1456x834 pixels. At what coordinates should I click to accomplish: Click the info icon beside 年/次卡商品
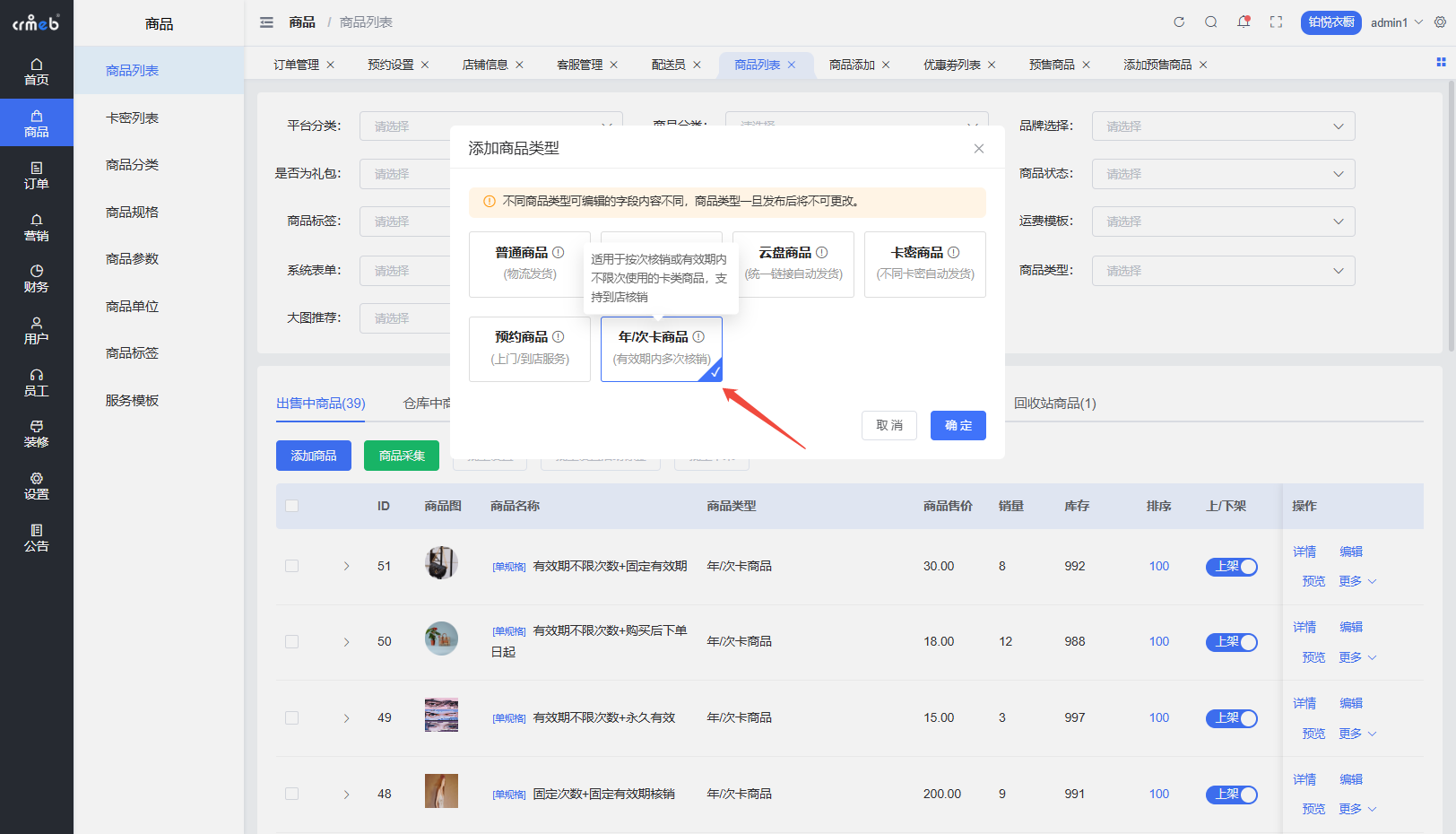[x=698, y=337]
